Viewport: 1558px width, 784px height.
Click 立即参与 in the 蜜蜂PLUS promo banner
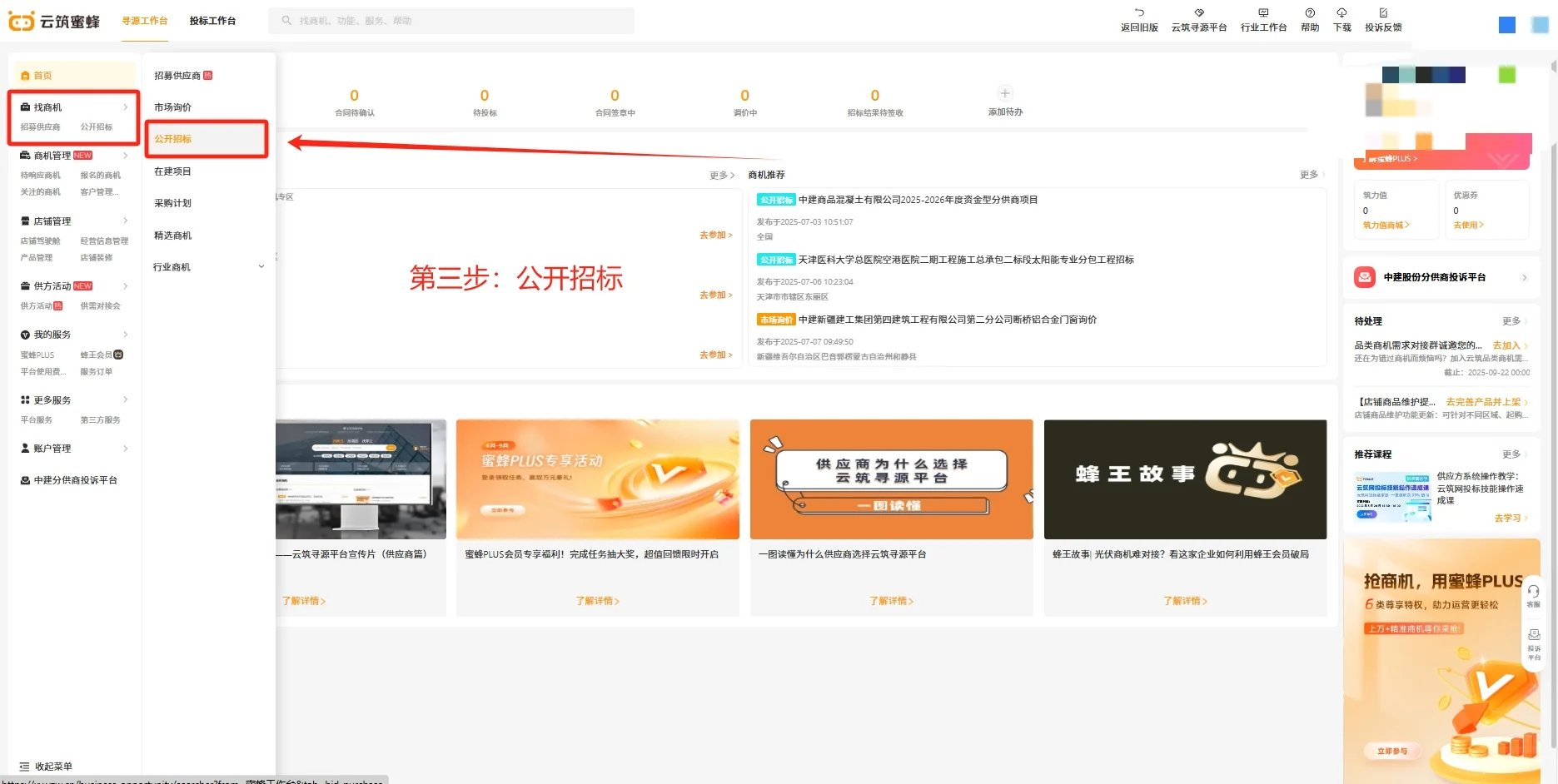[x=1393, y=751]
